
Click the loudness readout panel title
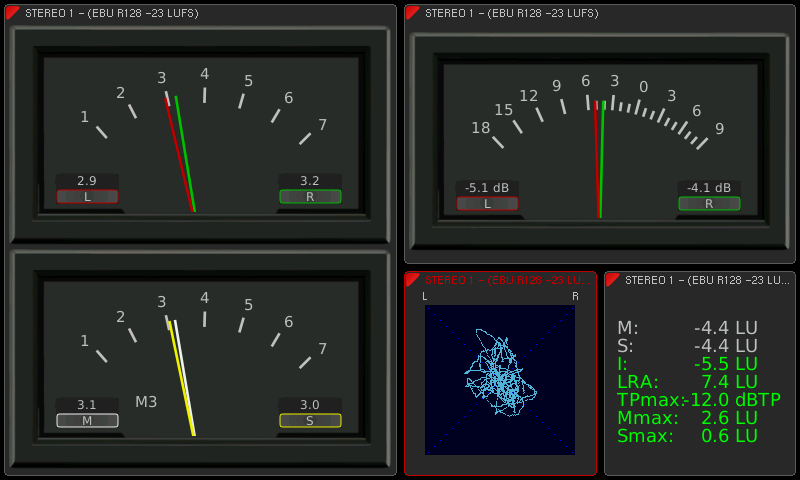pos(707,280)
